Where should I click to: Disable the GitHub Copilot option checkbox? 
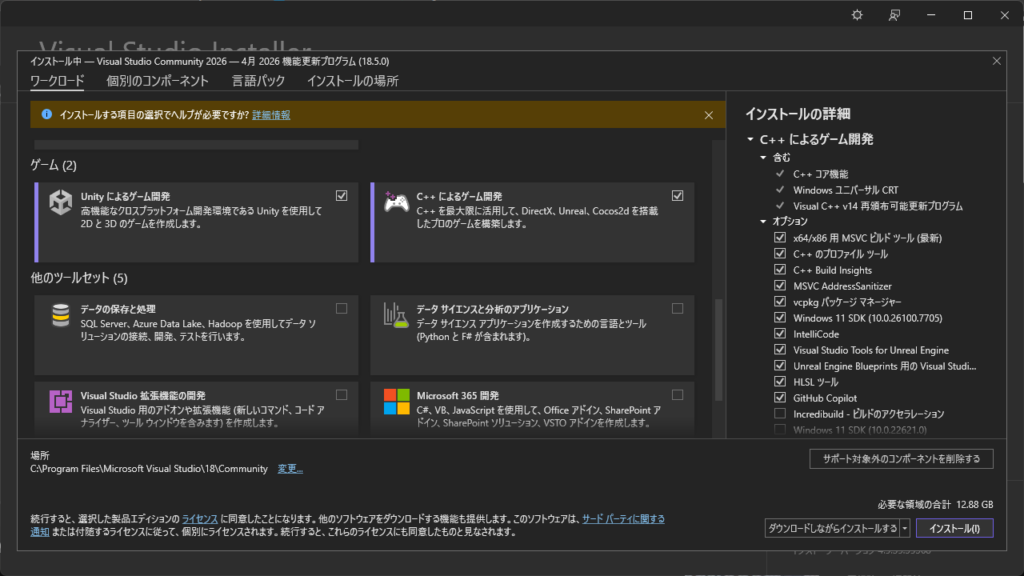tap(780, 398)
